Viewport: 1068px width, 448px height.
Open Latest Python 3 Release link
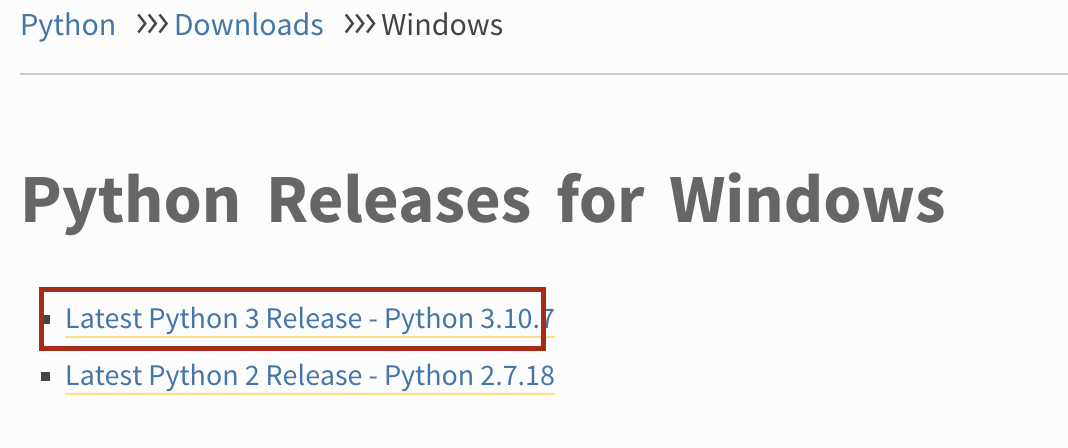309,319
